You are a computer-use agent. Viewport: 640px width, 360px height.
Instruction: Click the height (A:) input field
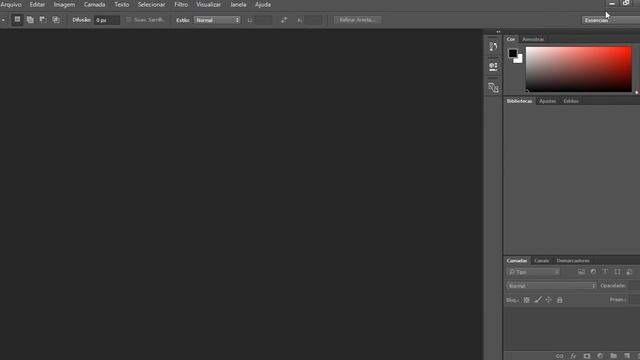tap(313, 20)
